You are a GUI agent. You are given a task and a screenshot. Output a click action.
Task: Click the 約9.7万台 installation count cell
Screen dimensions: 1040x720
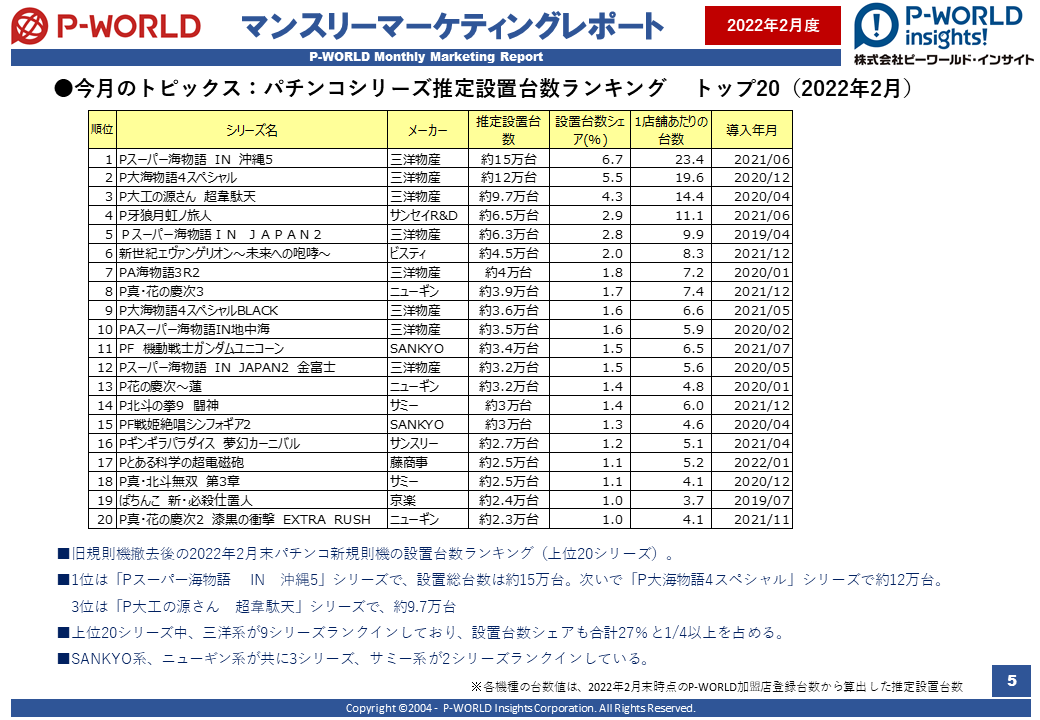click(509, 197)
